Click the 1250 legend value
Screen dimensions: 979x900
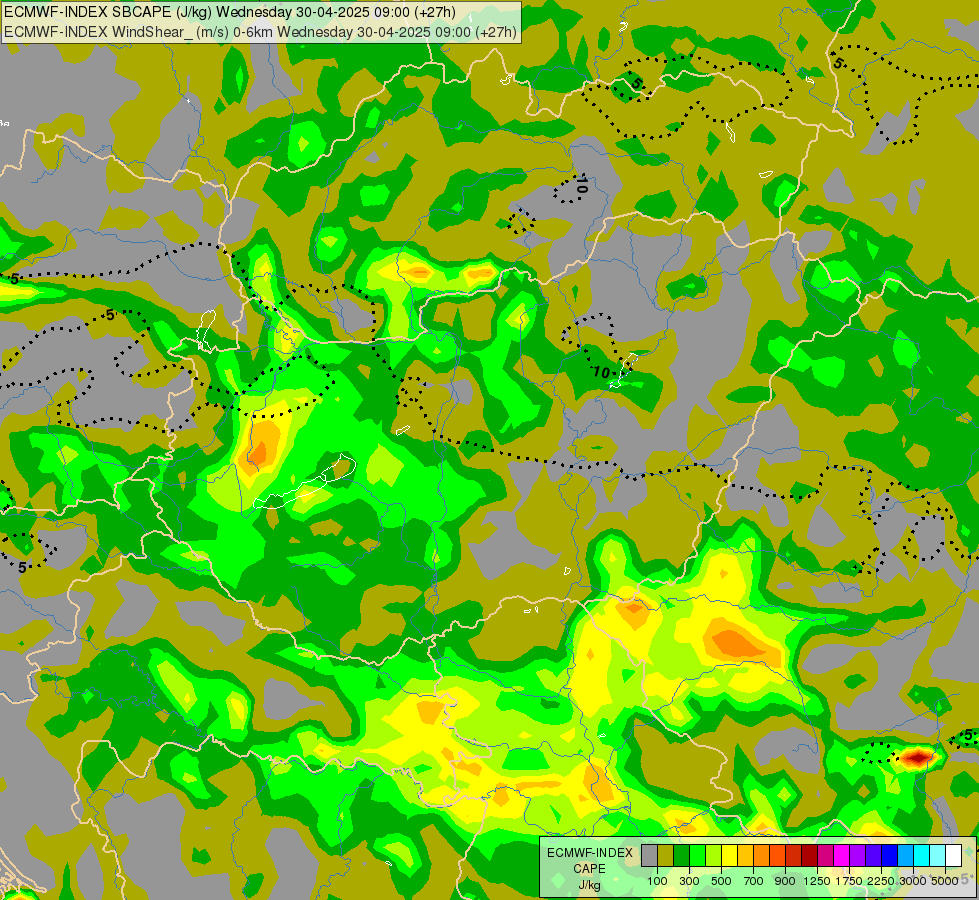click(x=817, y=881)
